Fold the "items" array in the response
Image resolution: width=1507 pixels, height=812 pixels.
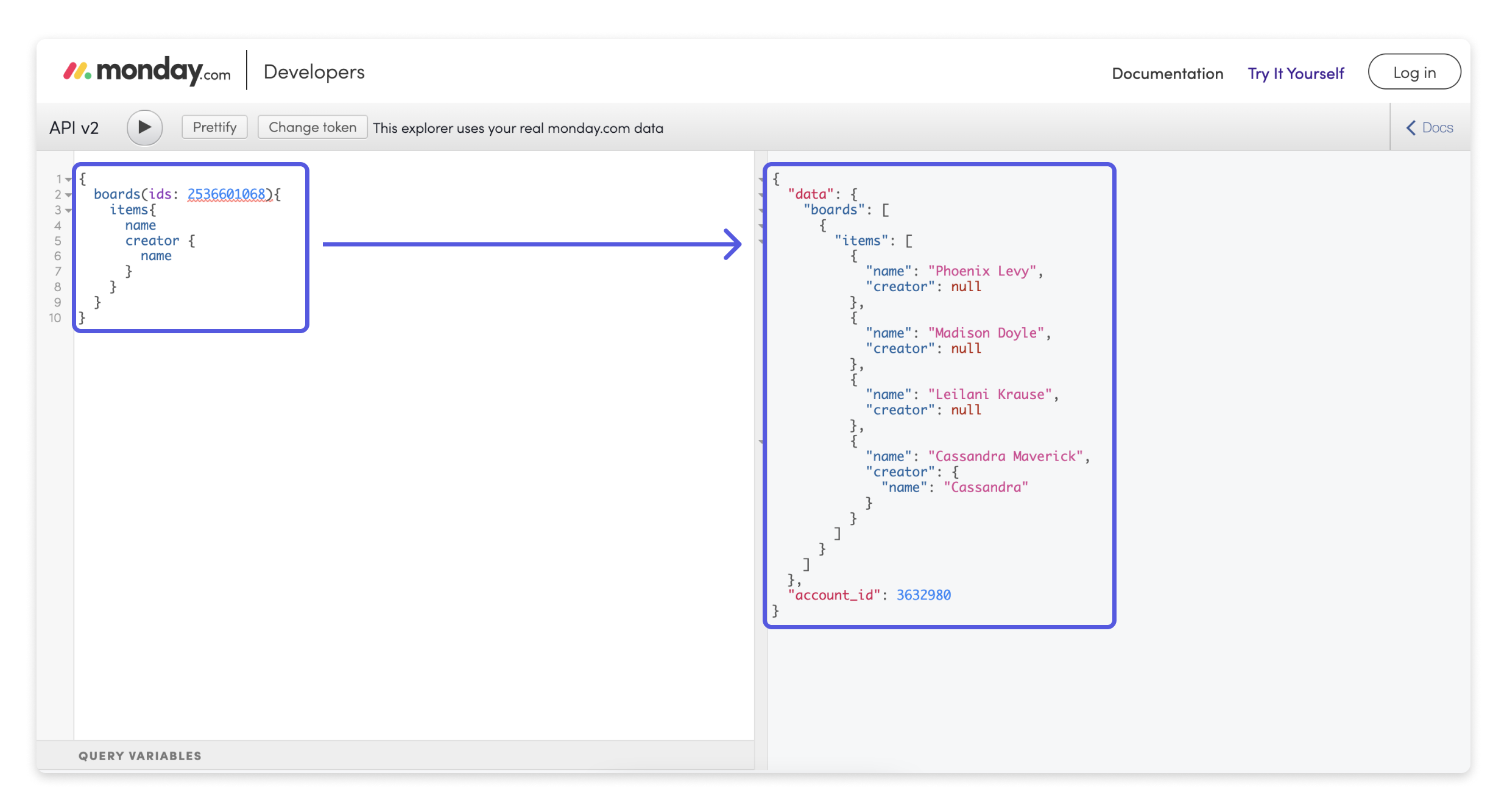tap(761, 241)
